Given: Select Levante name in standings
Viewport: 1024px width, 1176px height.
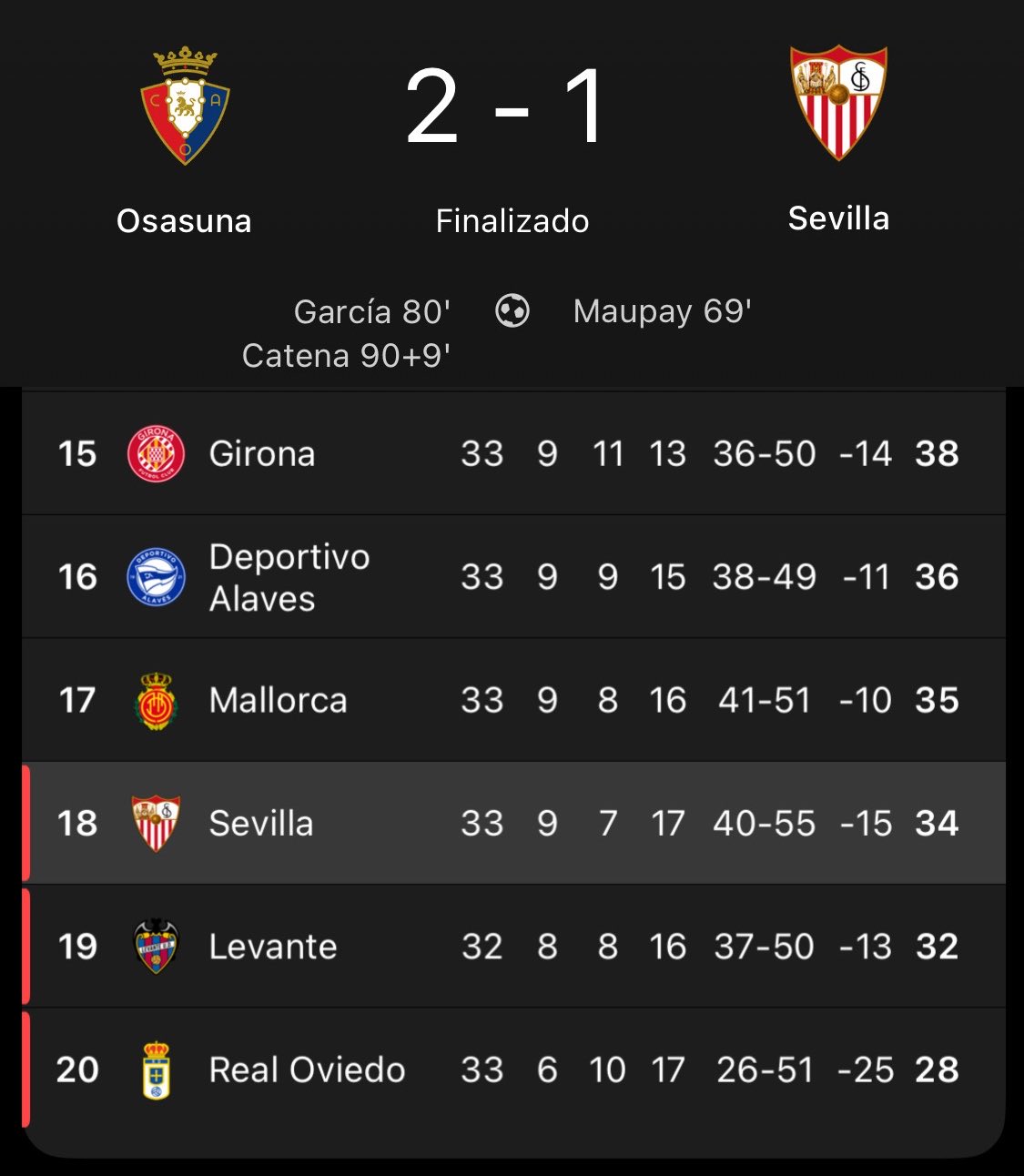Looking at the screenshot, I should click(273, 947).
